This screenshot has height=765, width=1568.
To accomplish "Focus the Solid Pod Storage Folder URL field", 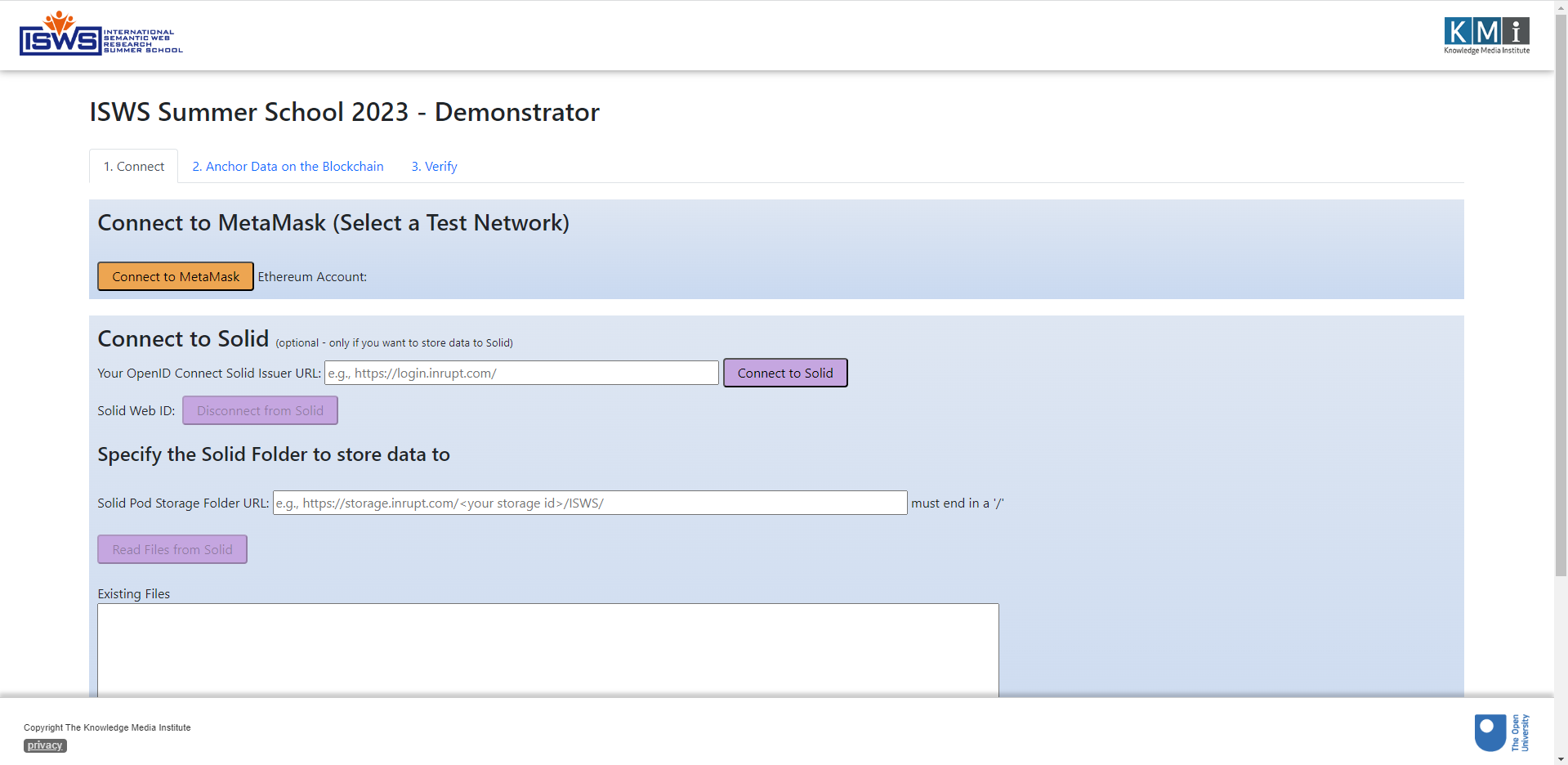I will [590, 503].
